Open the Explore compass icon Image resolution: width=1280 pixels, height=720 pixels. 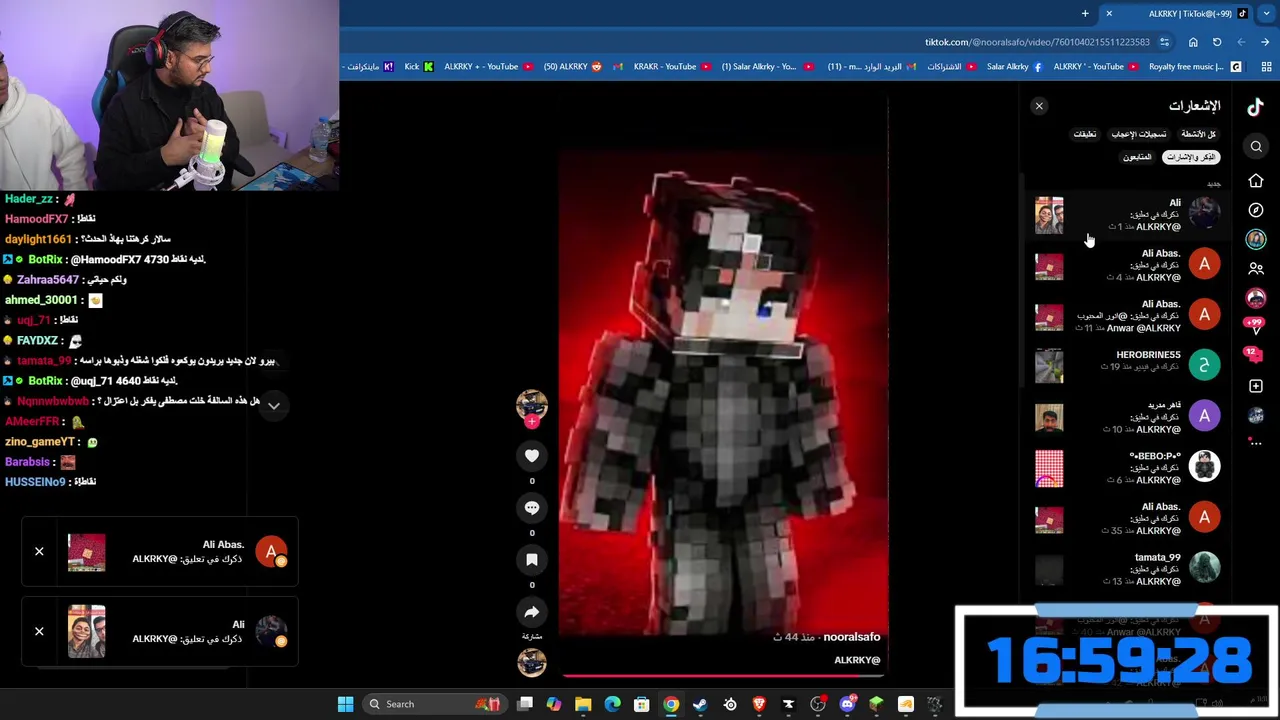pyautogui.click(x=1256, y=210)
